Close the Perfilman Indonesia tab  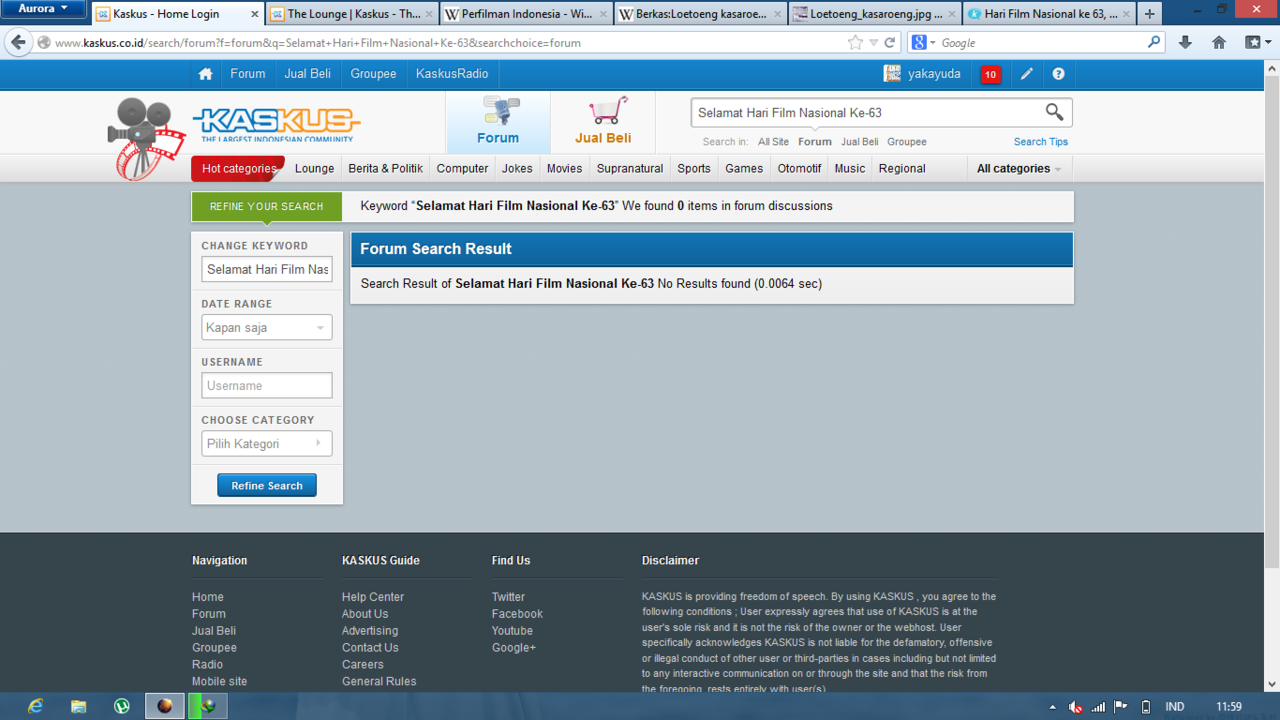(x=604, y=14)
